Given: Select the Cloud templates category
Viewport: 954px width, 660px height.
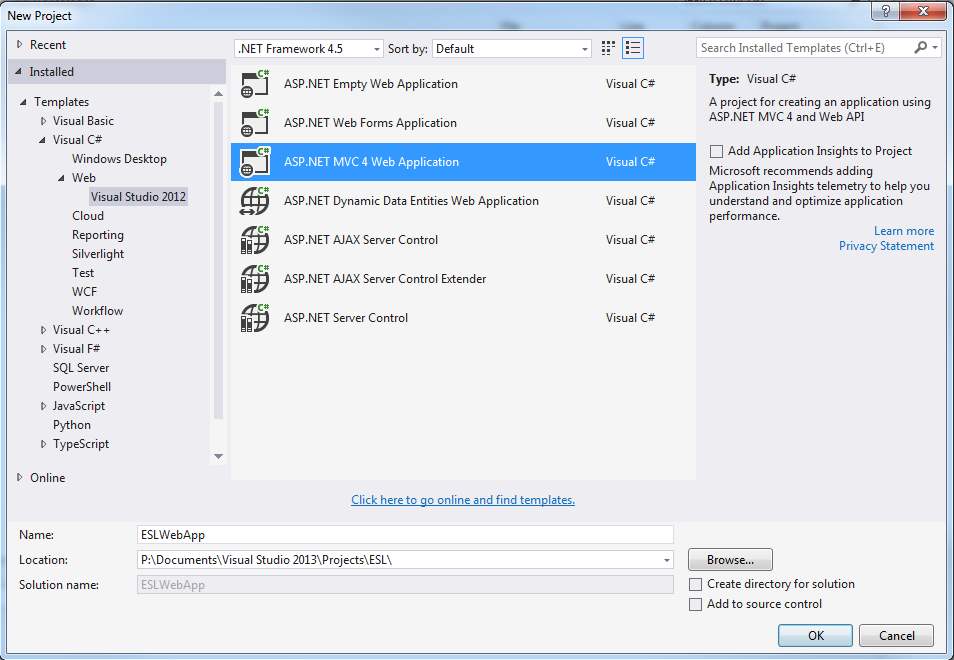Looking at the screenshot, I should [x=88, y=216].
